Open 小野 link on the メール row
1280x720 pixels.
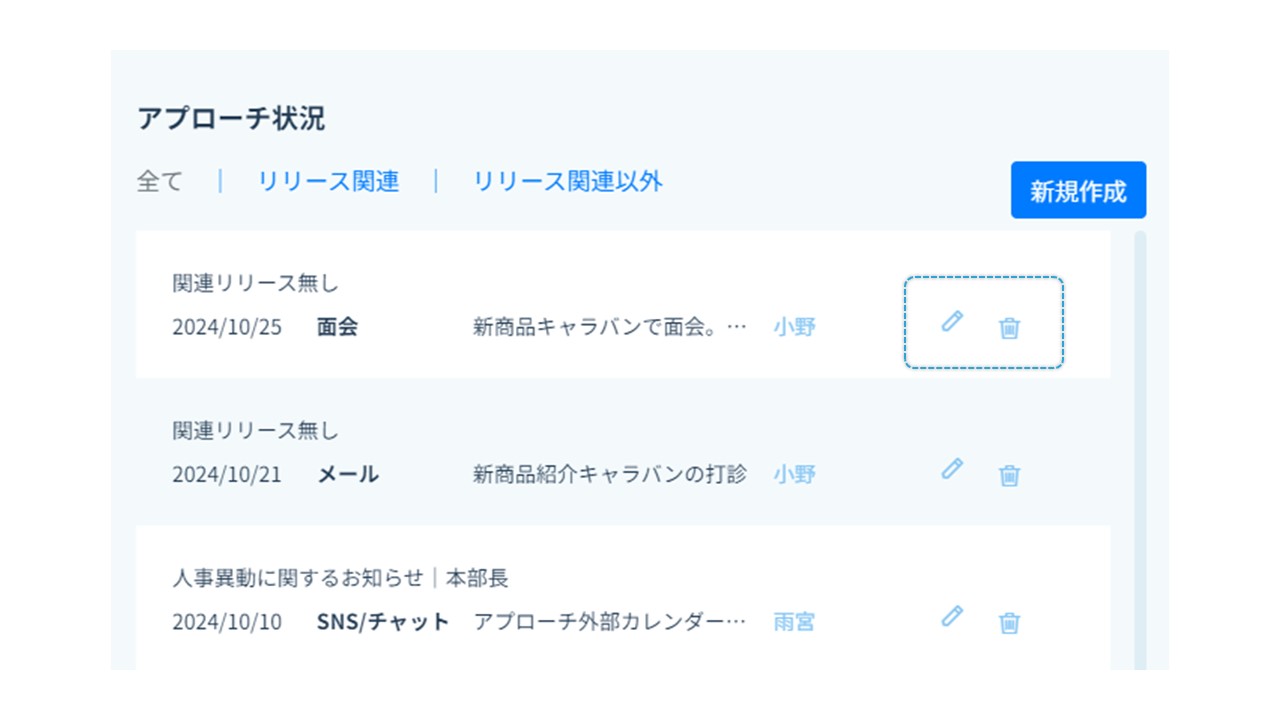(794, 474)
